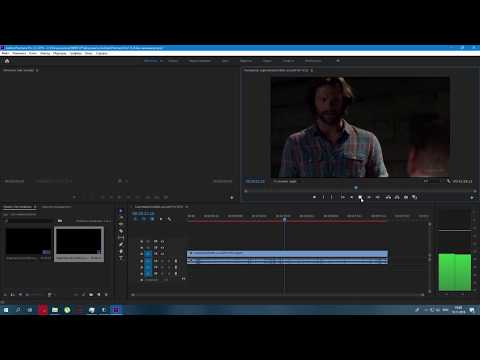The image size is (480, 360).
Task: Expand workspace overflow chevrons
Action: (x=338, y=61)
